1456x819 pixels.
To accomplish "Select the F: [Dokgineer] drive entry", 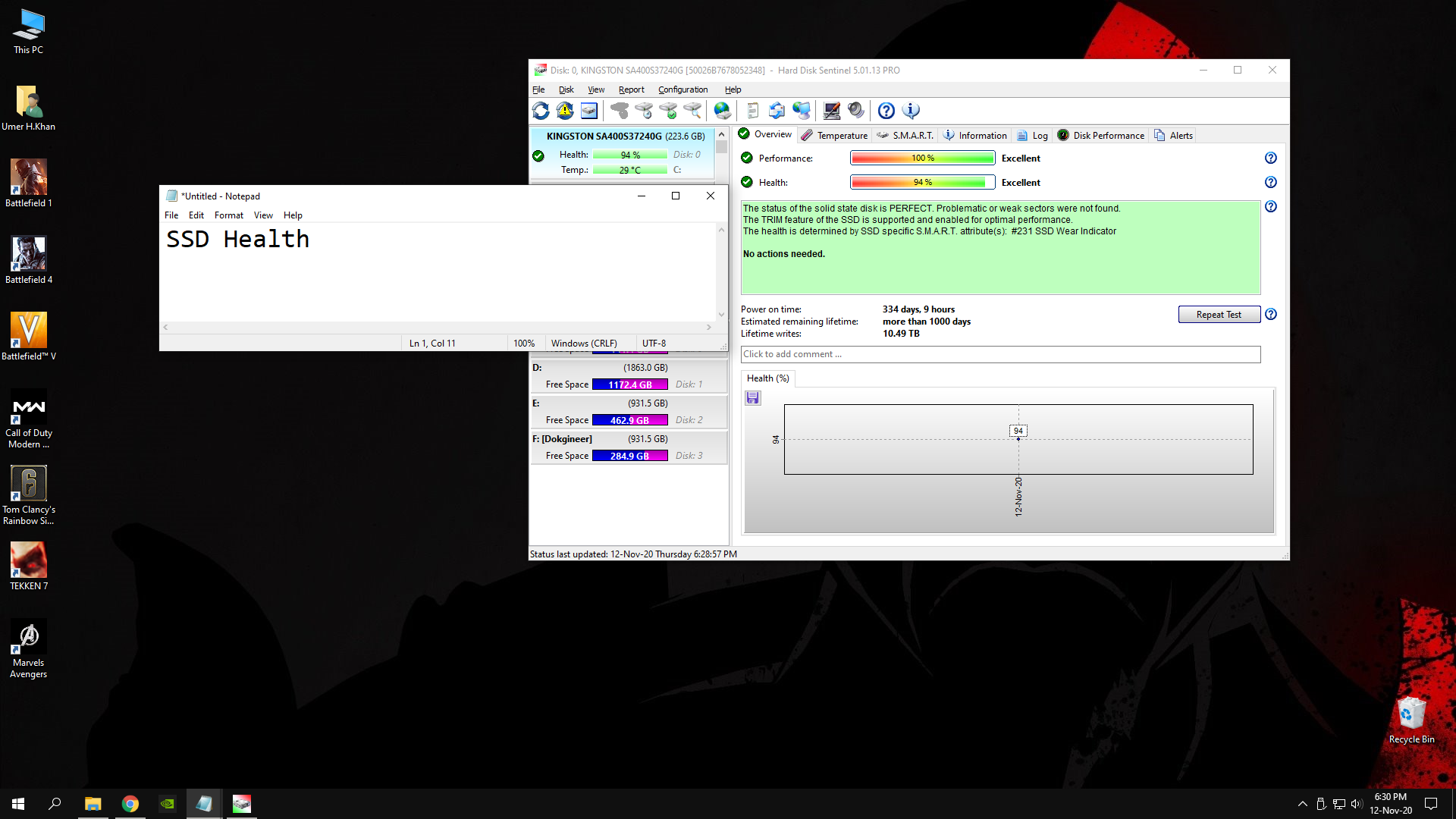I will point(628,447).
